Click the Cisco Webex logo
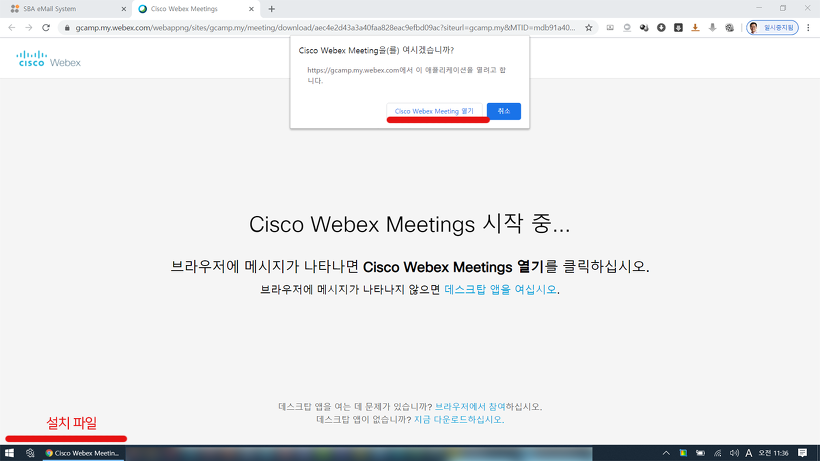820x461 pixels. [49, 59]
